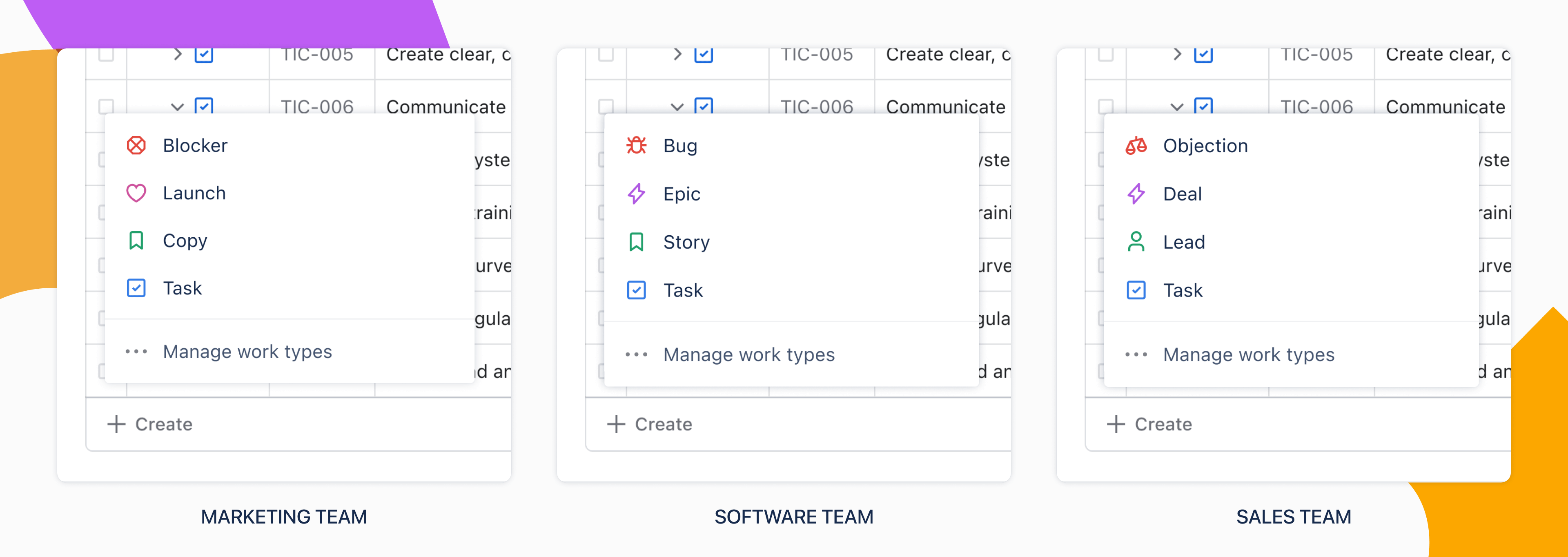Choose the Copy work type
This screenshot has height=557, width=1568.
[290, 241]
